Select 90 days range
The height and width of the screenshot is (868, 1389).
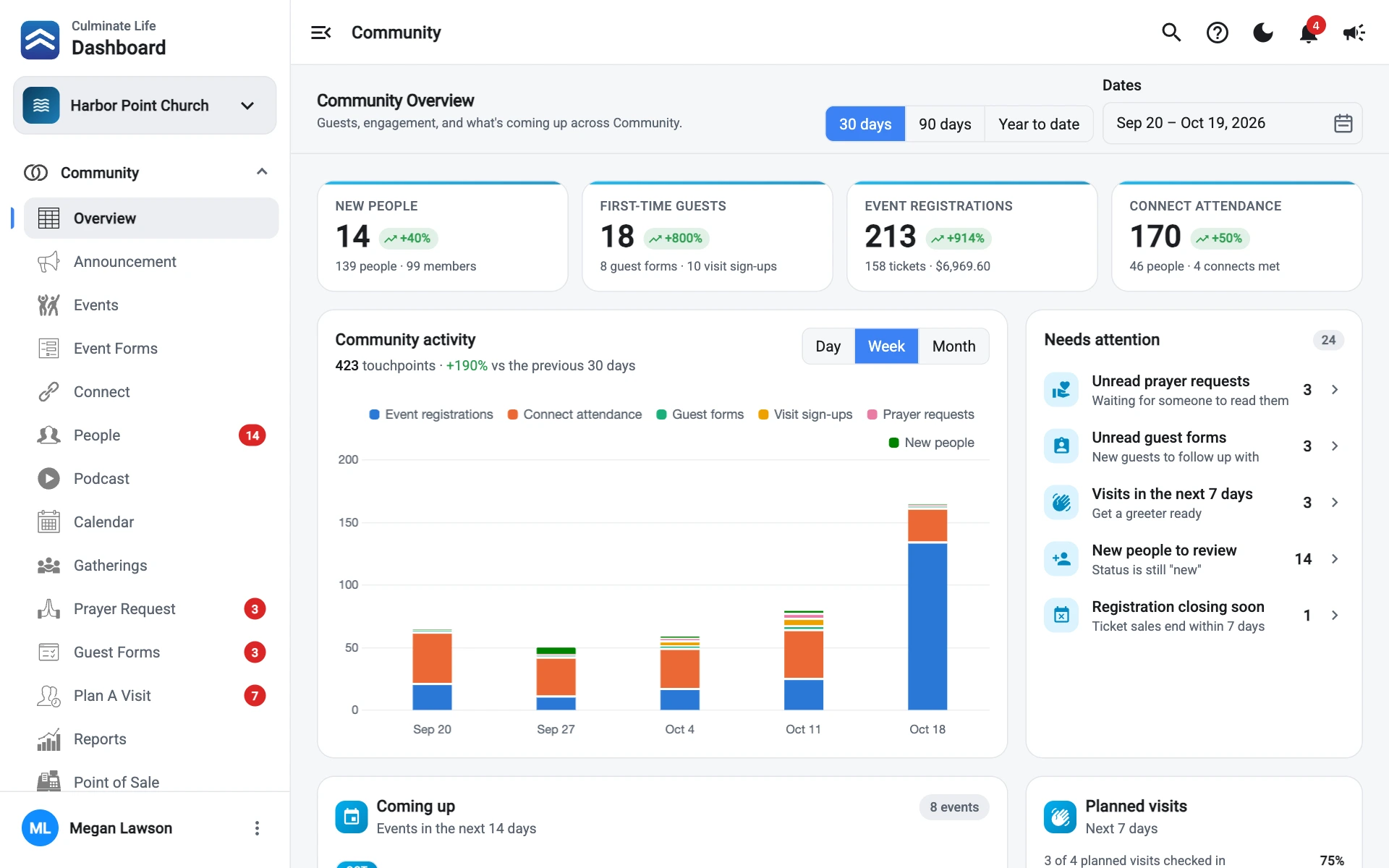pyautogui.click(x=945, y=124)
